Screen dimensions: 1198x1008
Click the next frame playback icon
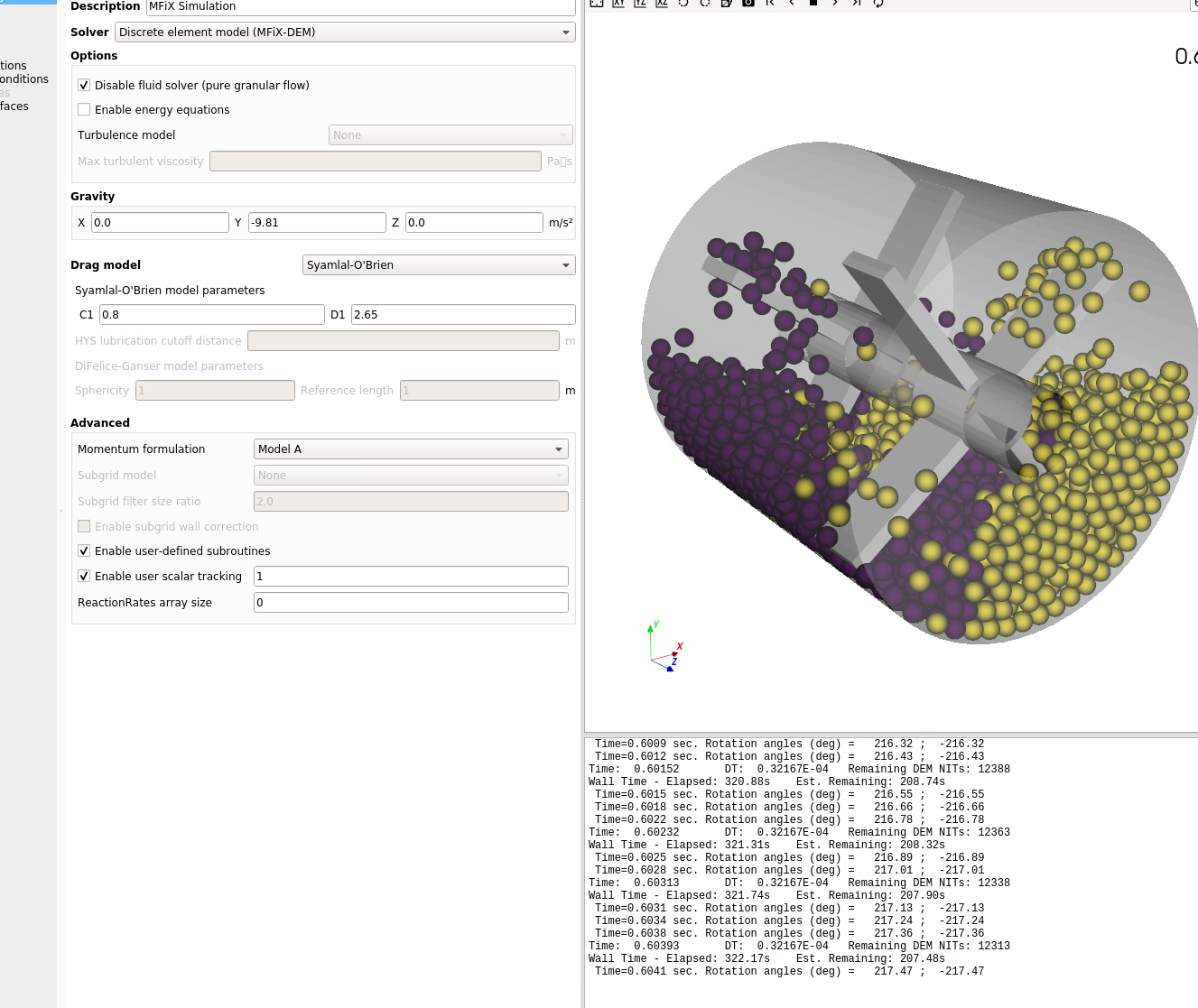pyautogui.click(x=833, y=4)
